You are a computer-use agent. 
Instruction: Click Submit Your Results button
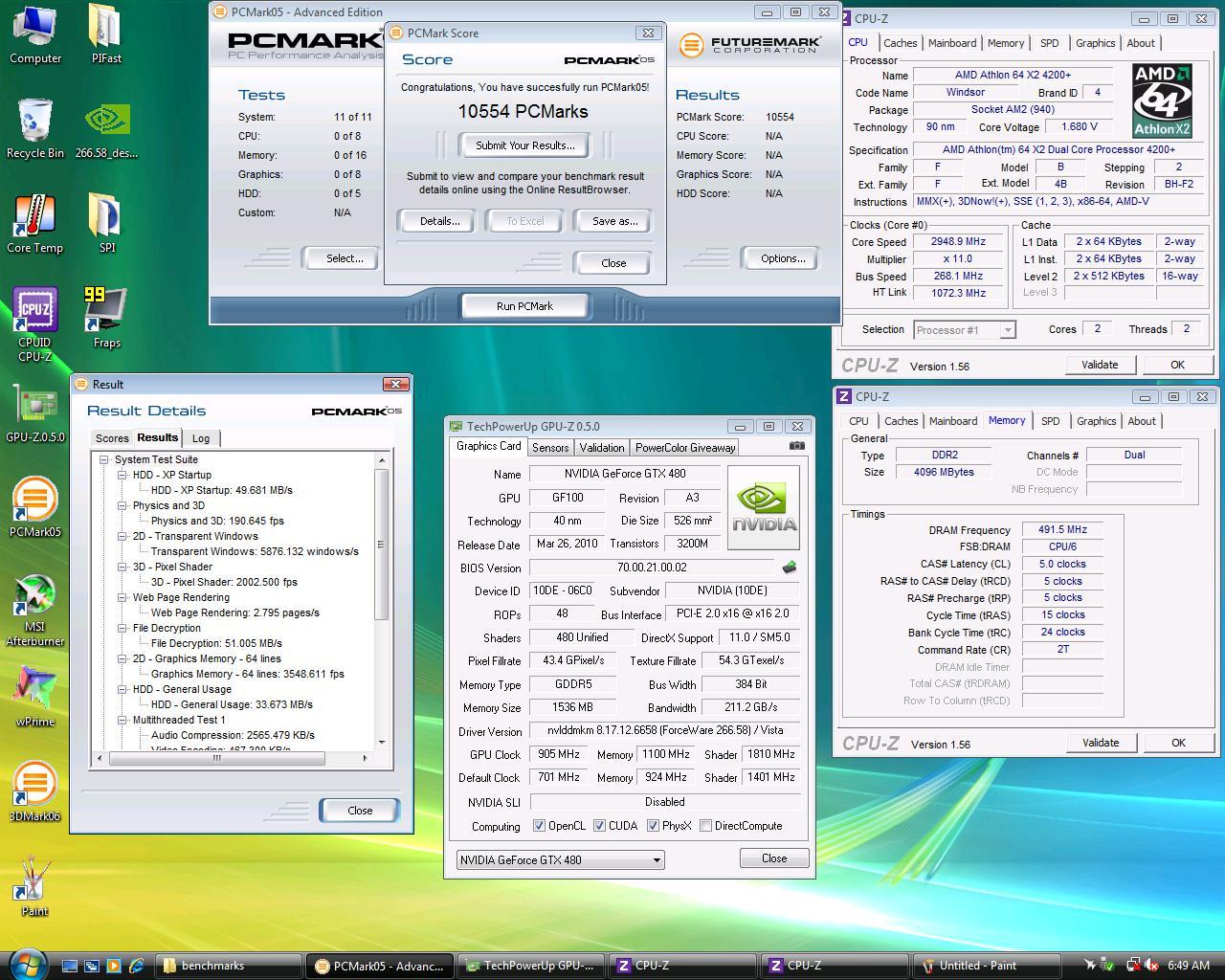pyautogui.click(x=524, y=145)
